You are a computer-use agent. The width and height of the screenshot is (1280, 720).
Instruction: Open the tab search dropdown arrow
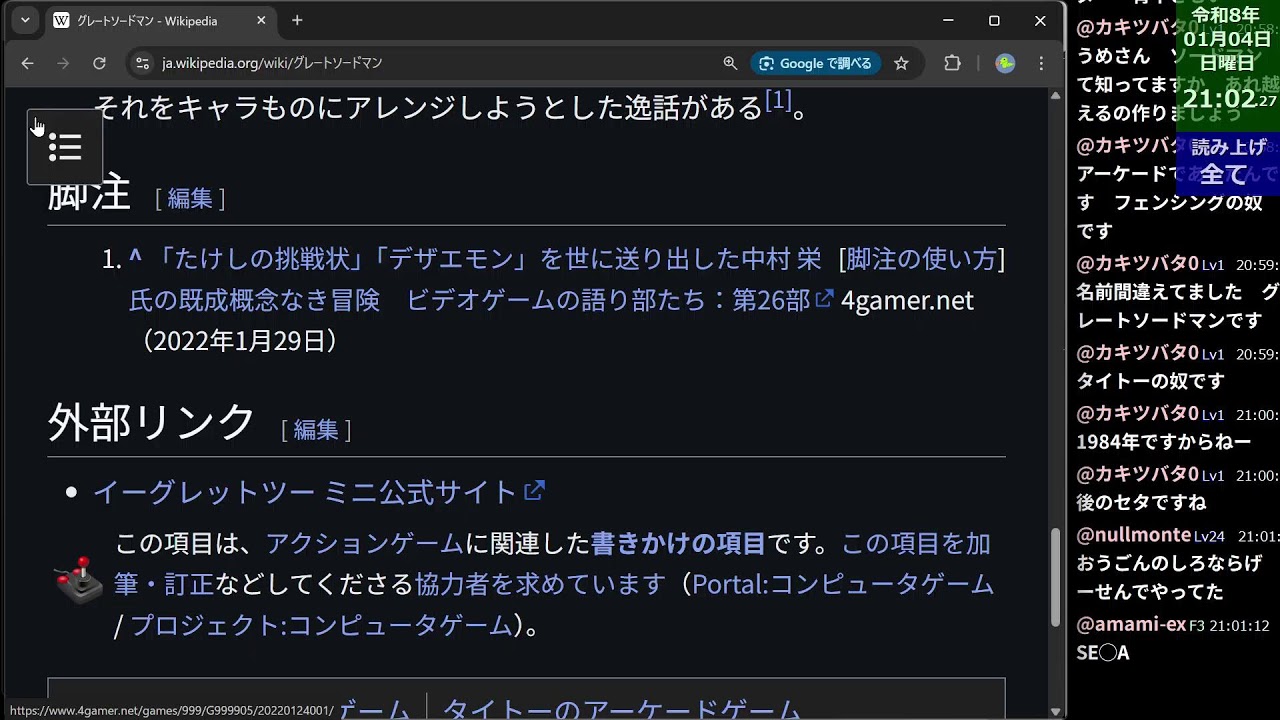[25, 20]
